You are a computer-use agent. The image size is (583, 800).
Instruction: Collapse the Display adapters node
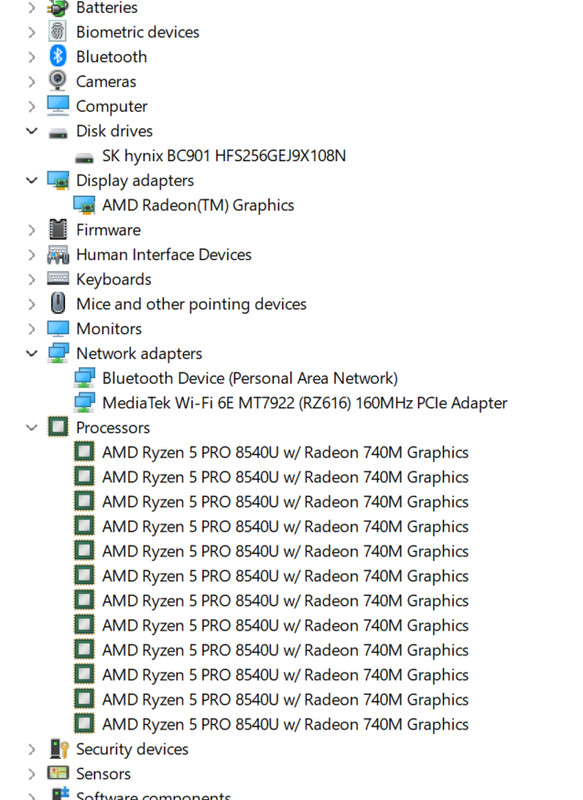click(x=32, y=180)
